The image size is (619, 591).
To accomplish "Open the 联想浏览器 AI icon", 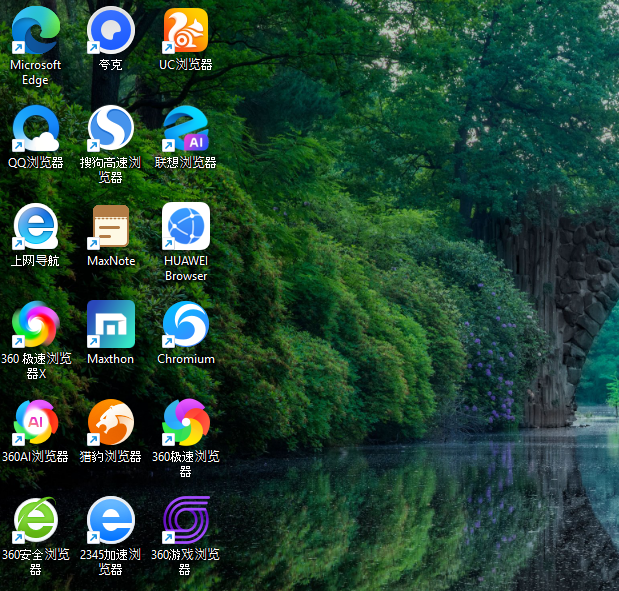I will 186,128.
